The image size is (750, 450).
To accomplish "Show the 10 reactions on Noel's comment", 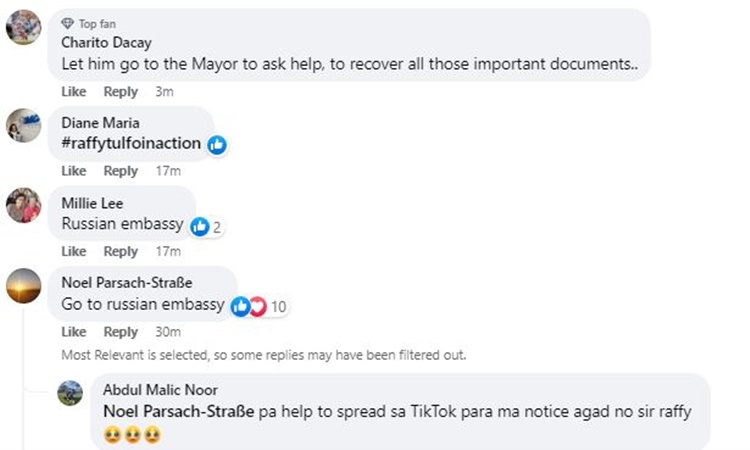I will 258,306.
